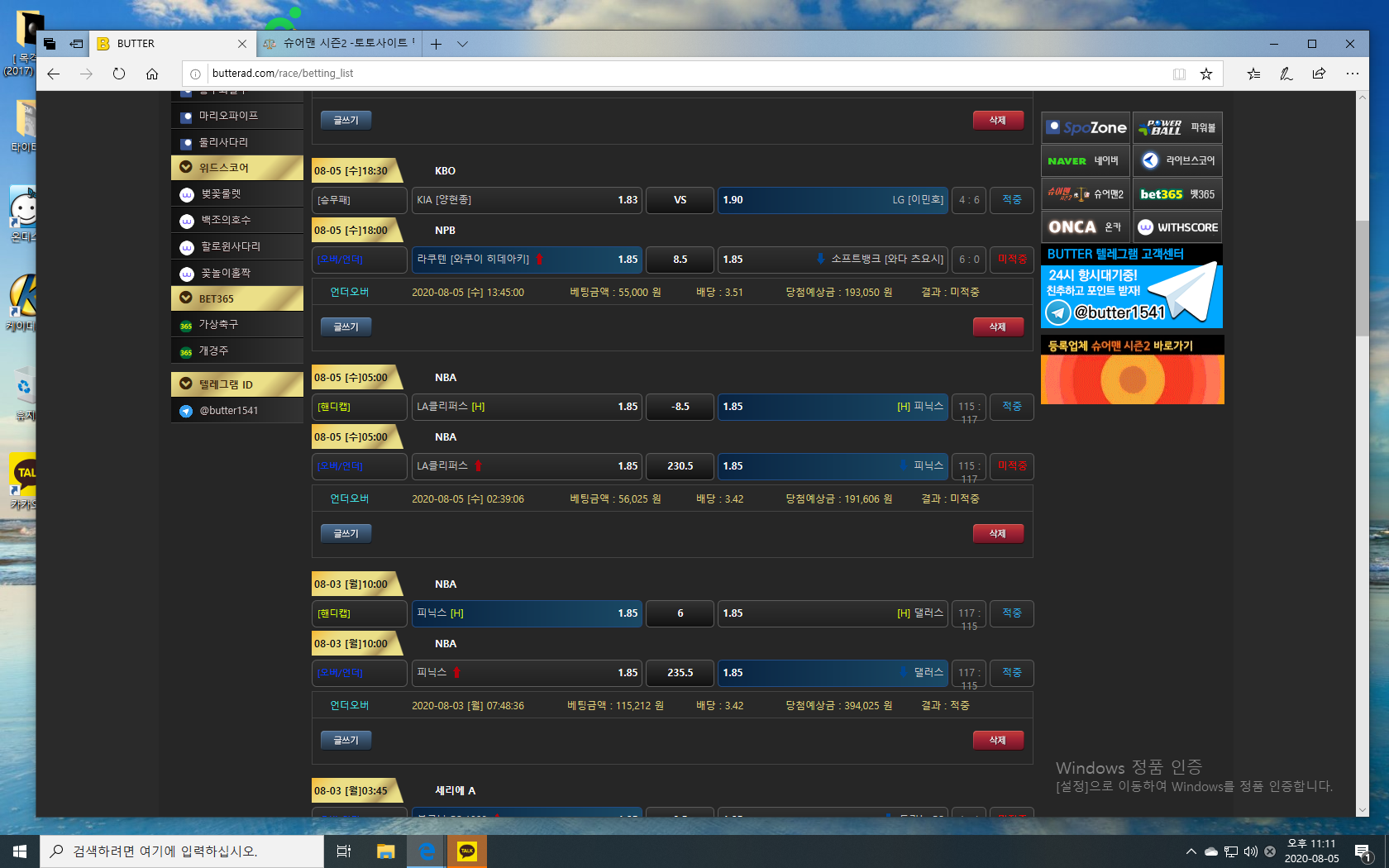Viewport: 1389px width, 868px height.
Task: Click the home page icon
Action: click(x=152, y=74)
